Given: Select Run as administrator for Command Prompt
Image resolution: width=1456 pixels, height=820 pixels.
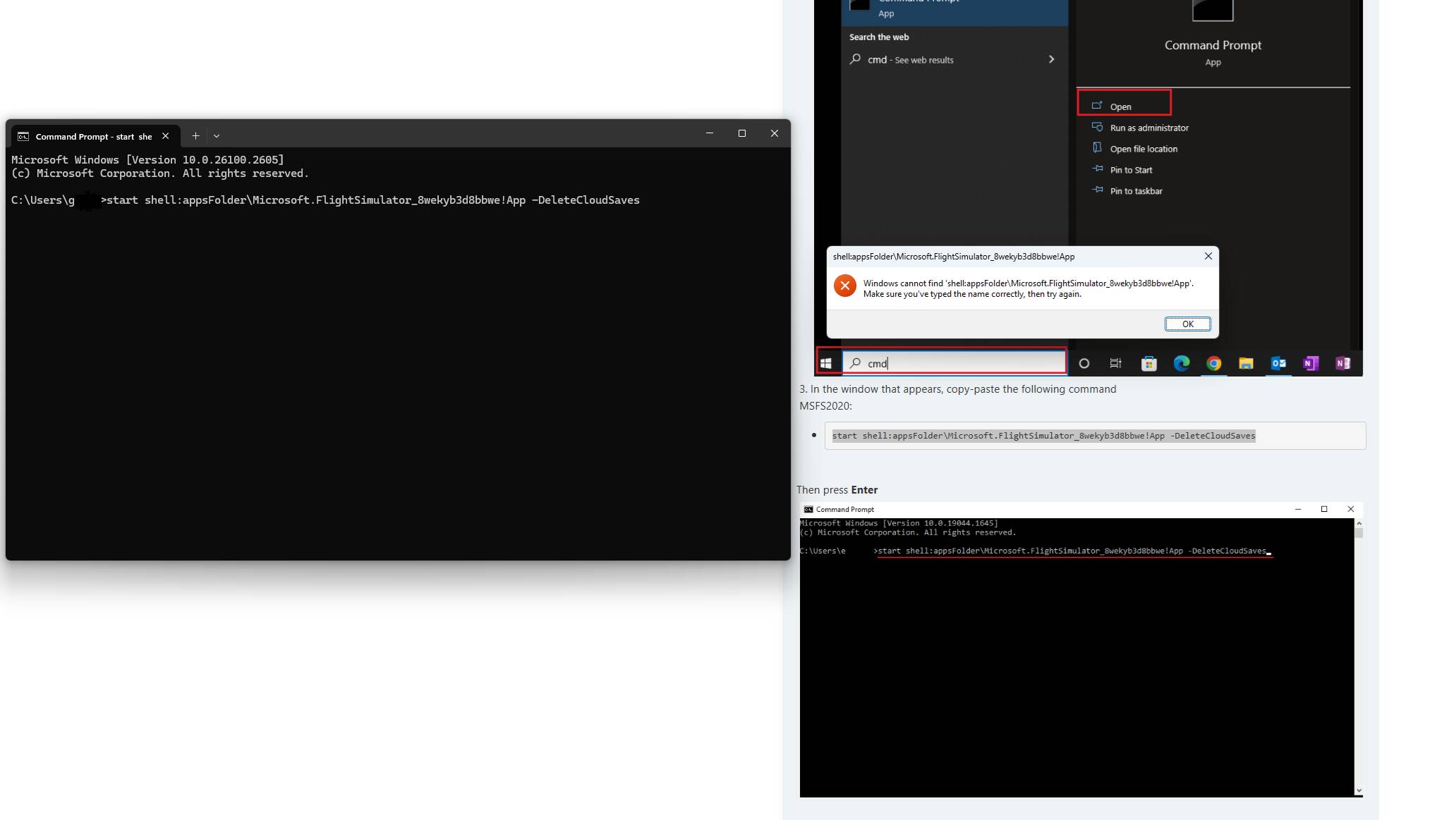Looking at the screenshot, I should [x=1148, y=128].
